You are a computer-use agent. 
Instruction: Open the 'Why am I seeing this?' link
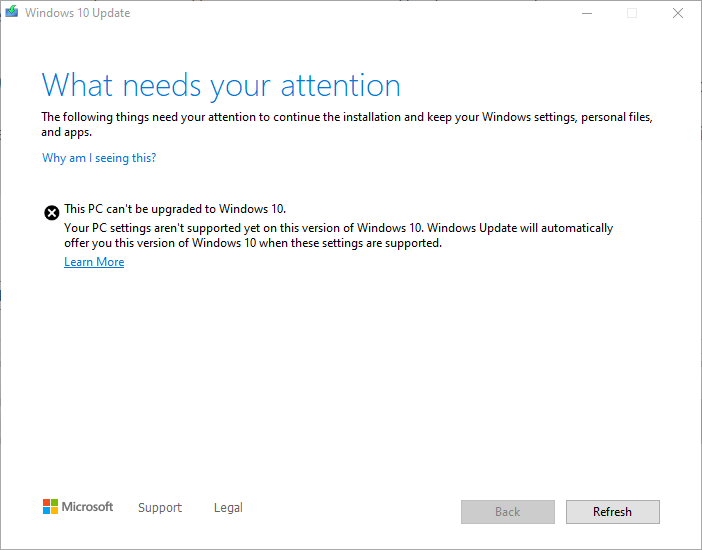[x=99, y=158]
